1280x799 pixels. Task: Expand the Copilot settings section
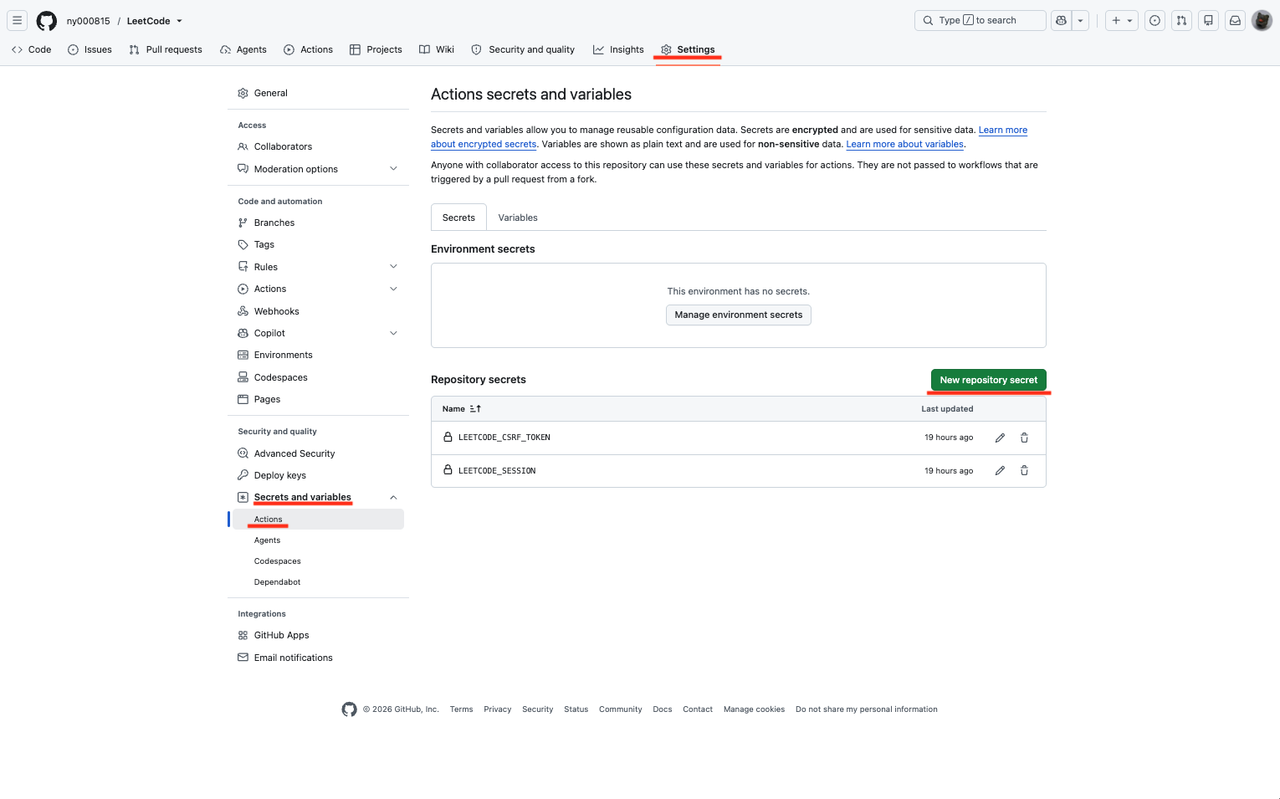(x=393, y=333)
